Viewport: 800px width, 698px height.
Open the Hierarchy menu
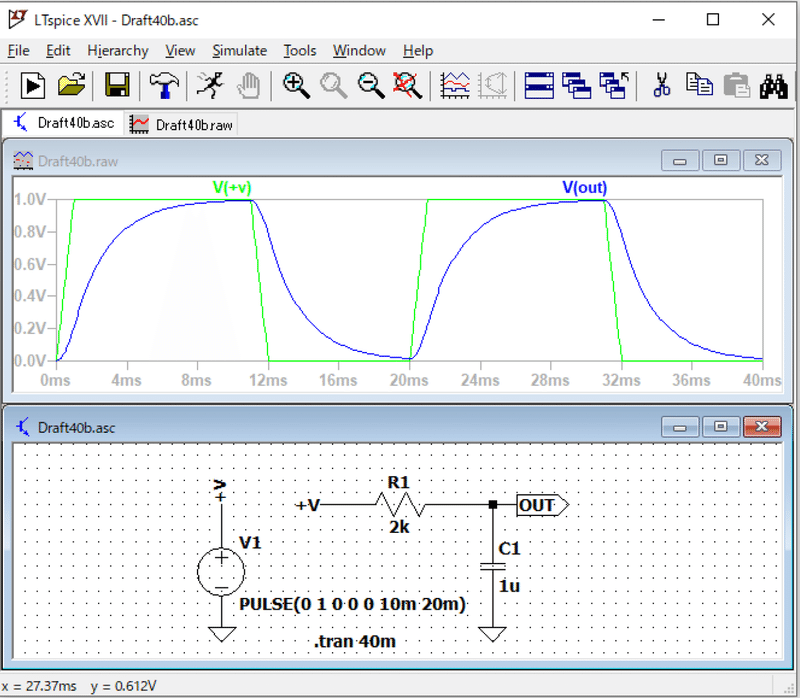[x=118, y=51]
